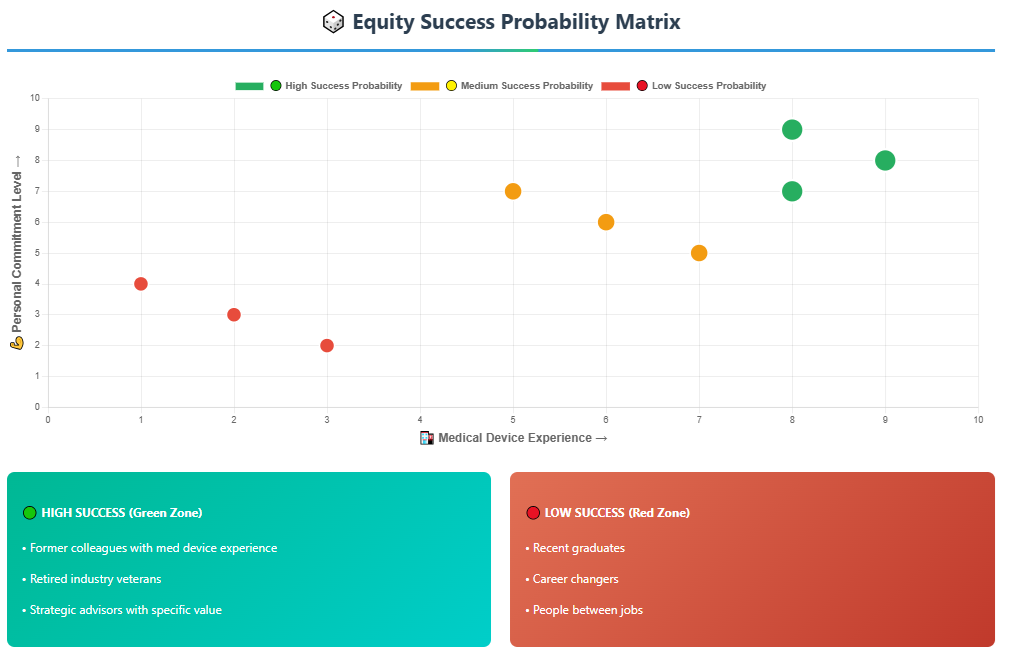Click the yellow circle emoji in the chart legend
The image size is (1018, 659).
tap(451, 86)
